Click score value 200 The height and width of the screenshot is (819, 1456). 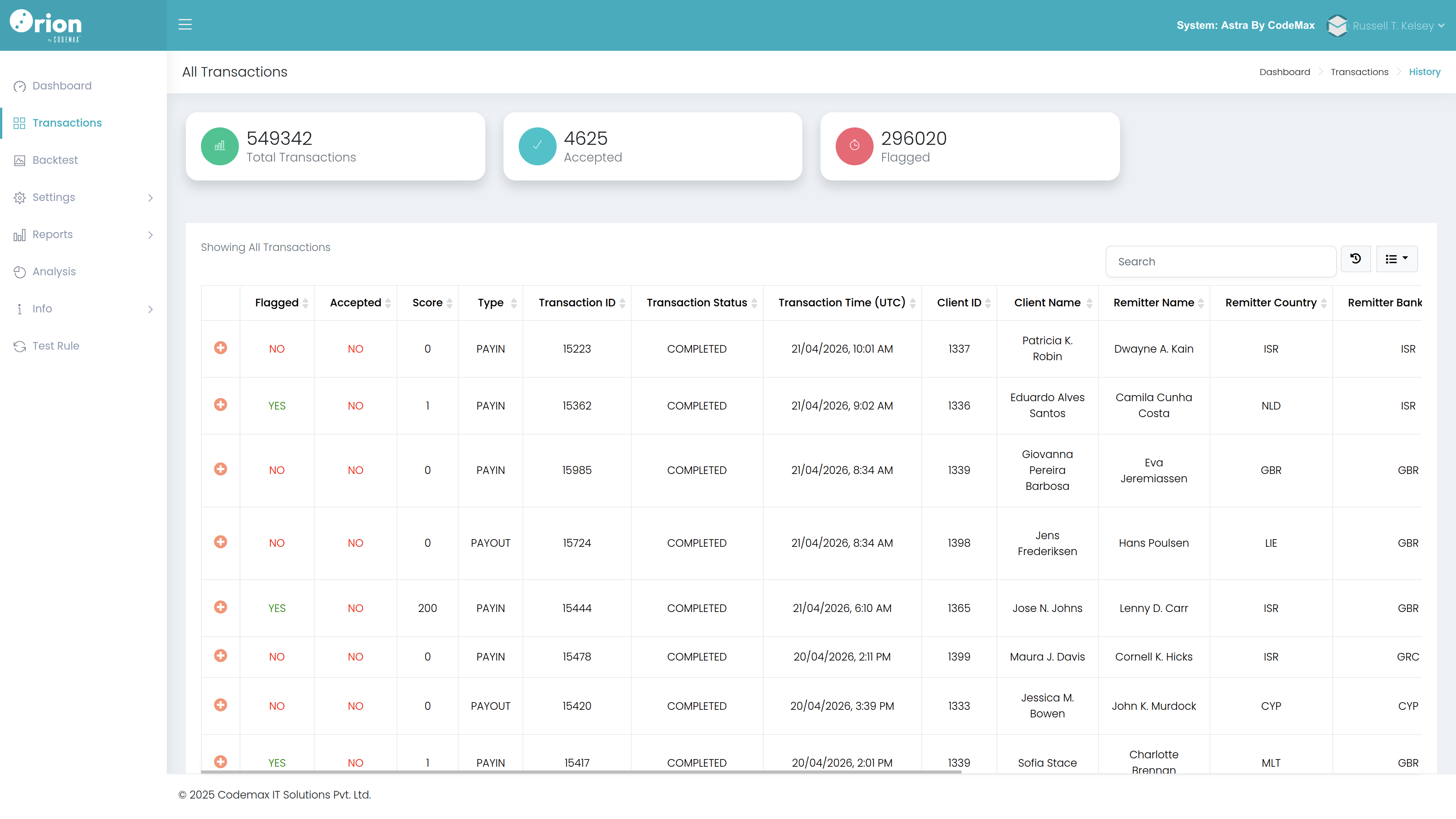point(427,609)
